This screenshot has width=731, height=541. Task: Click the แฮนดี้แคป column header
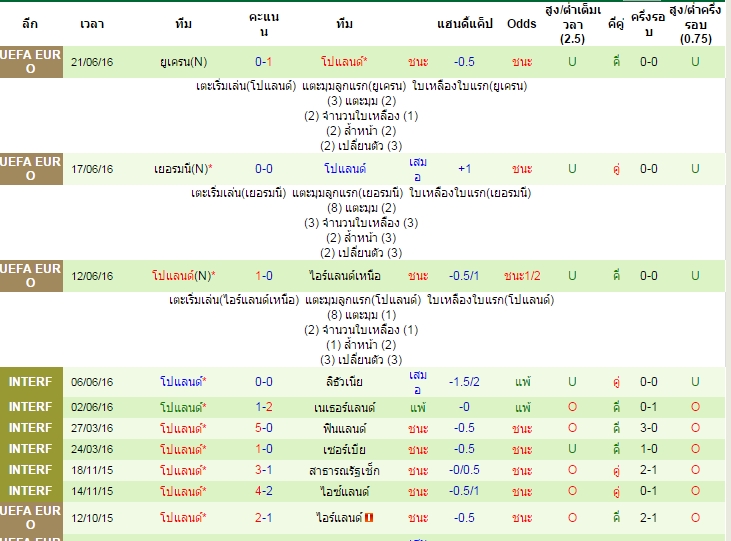(x=464, y=24)
